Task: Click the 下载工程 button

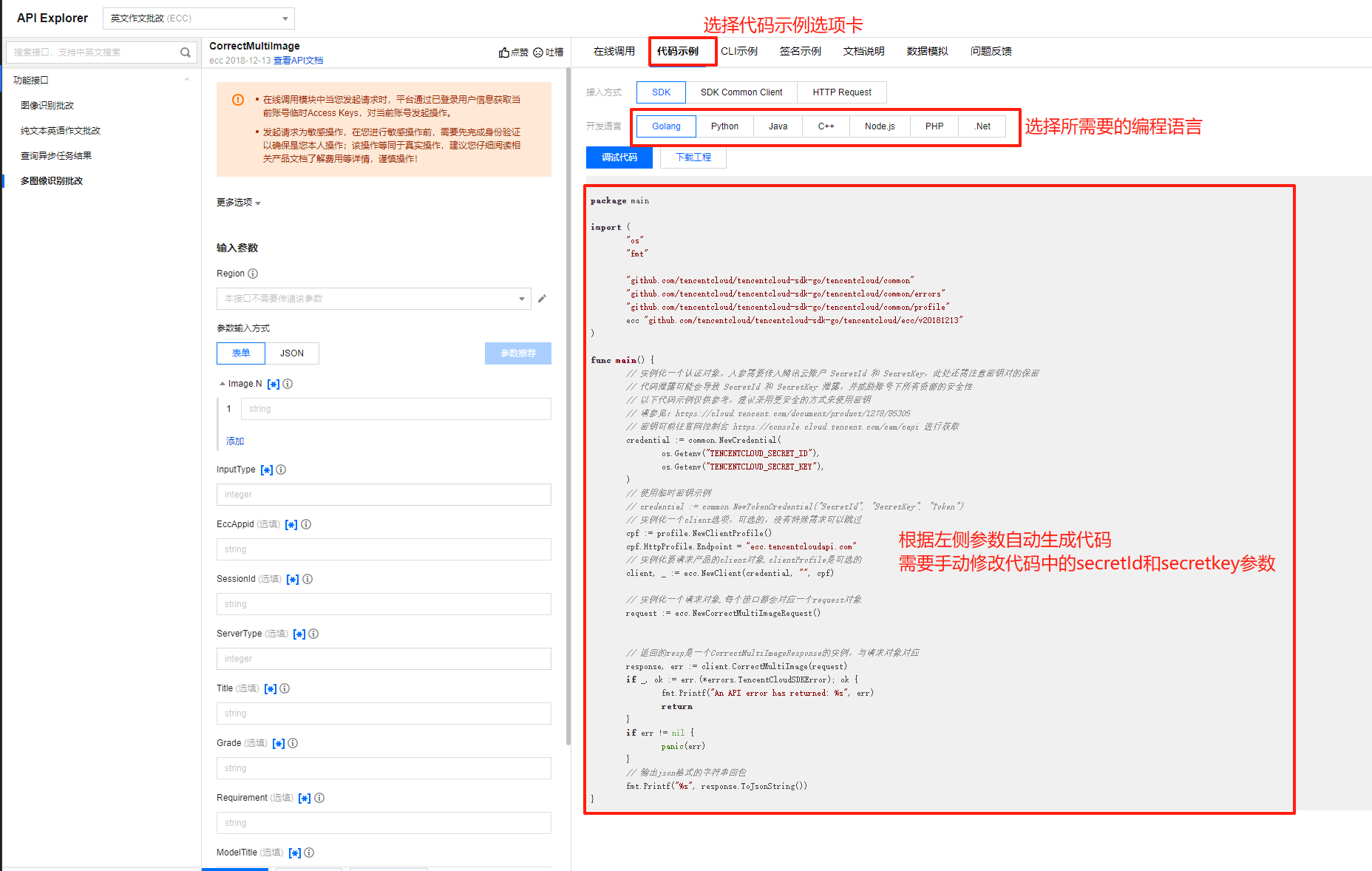Action: click(693, 157)
